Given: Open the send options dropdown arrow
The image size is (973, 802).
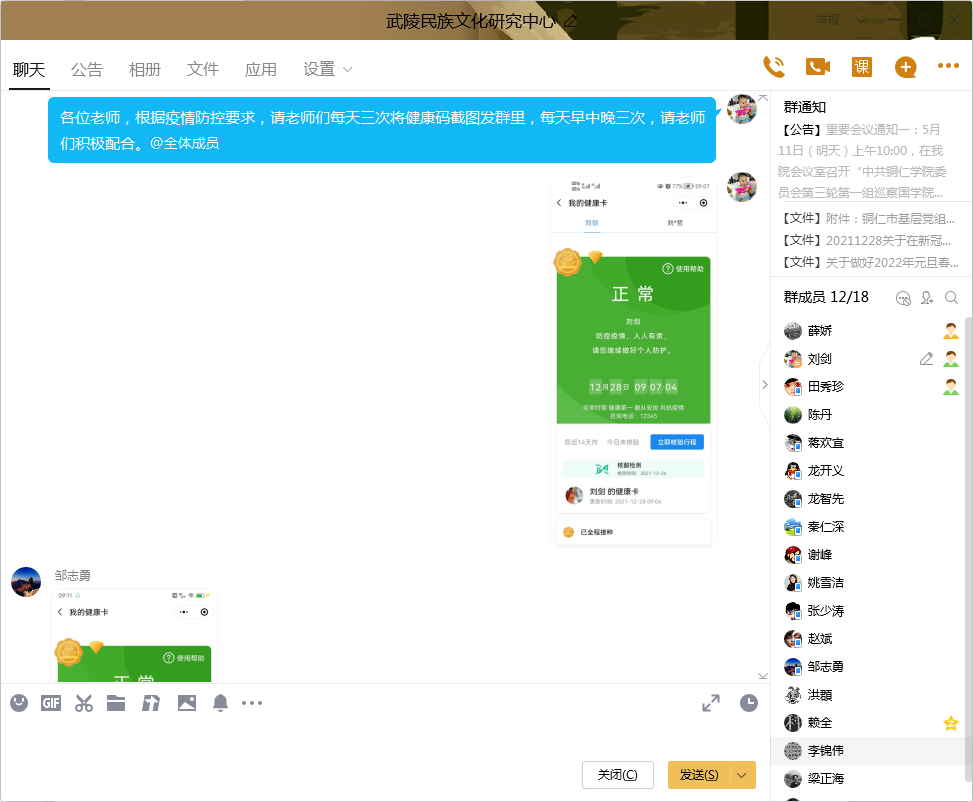Looking at the screenshot, I should [x=741, y=775].
